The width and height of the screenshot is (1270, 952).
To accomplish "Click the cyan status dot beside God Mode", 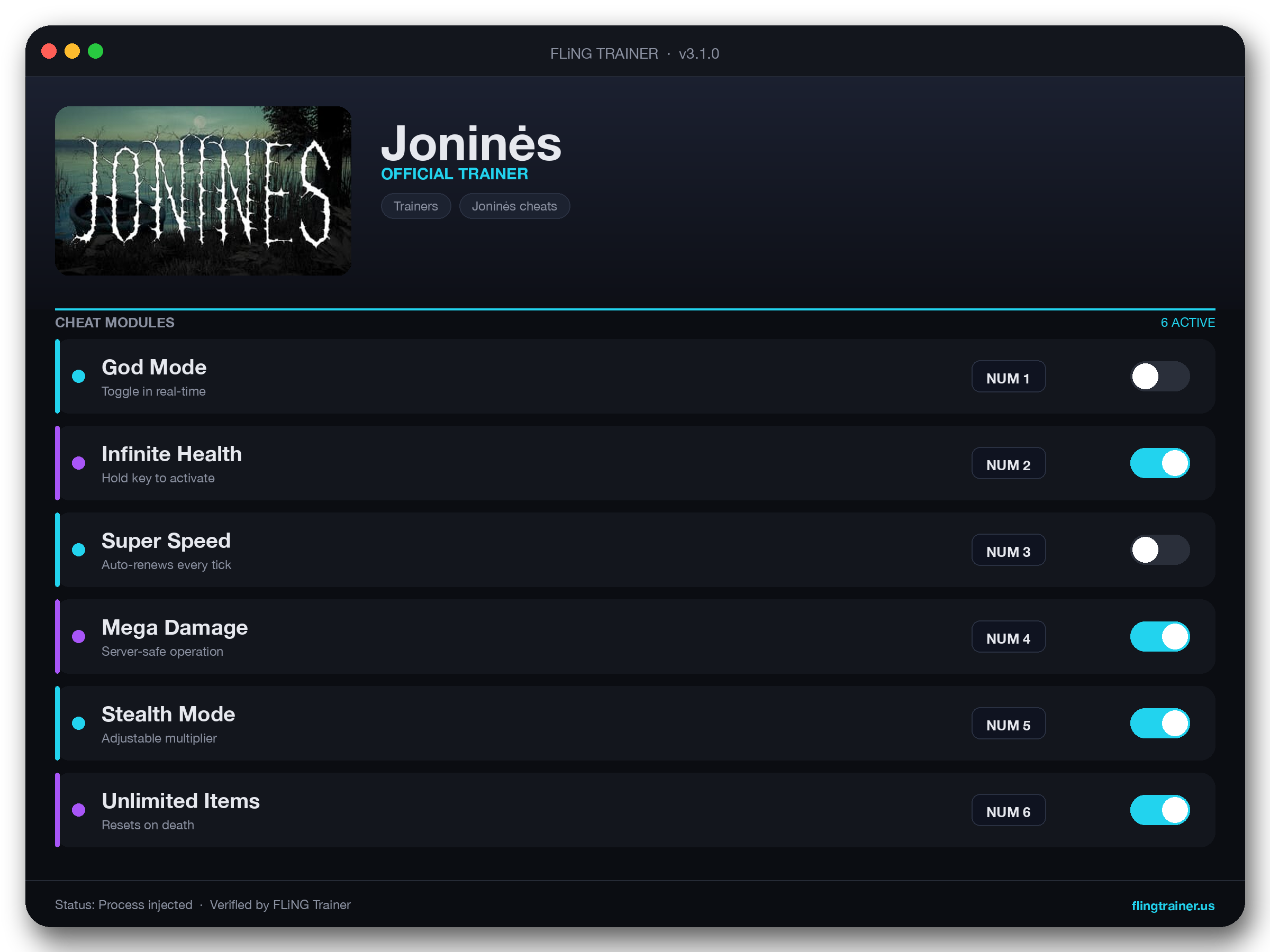I will pos(79,377).
